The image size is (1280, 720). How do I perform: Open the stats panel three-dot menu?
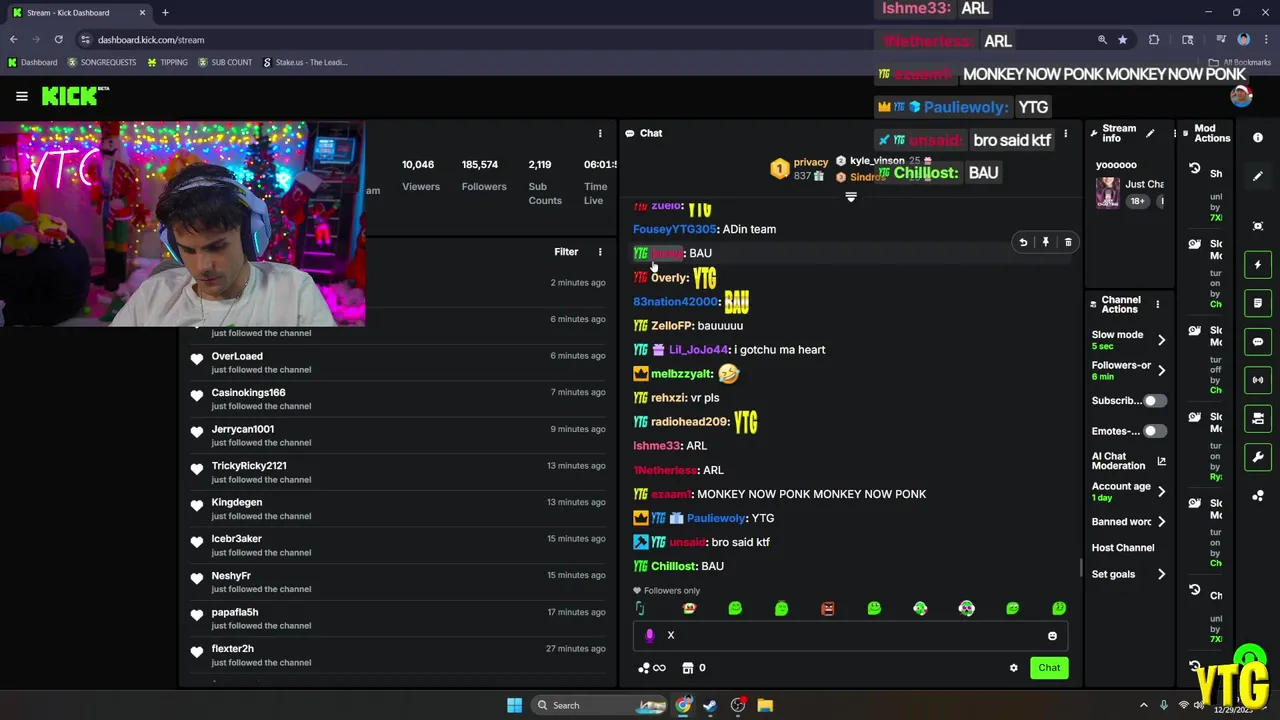pos(600,133)
